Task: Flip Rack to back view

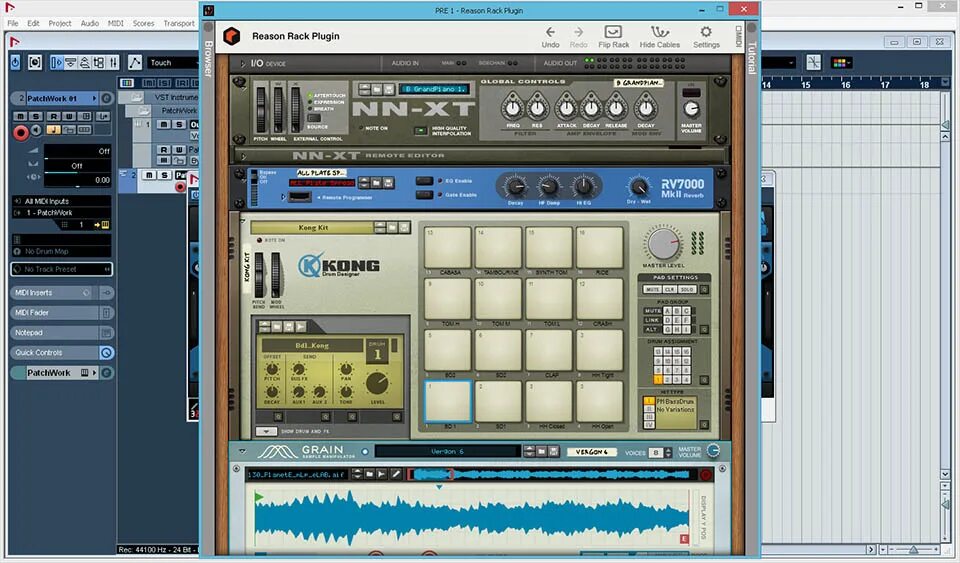Action: coord(613,37)
